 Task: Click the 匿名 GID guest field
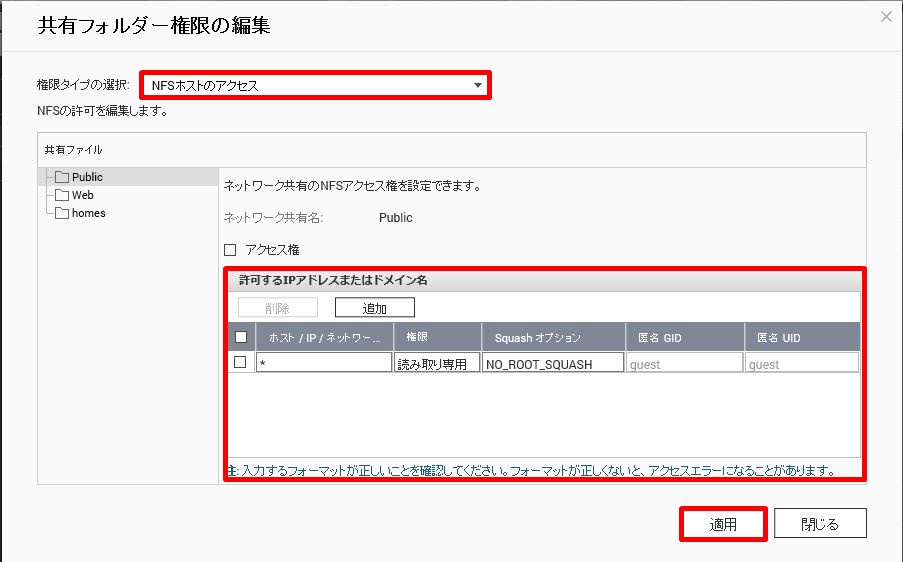point(684,364)
